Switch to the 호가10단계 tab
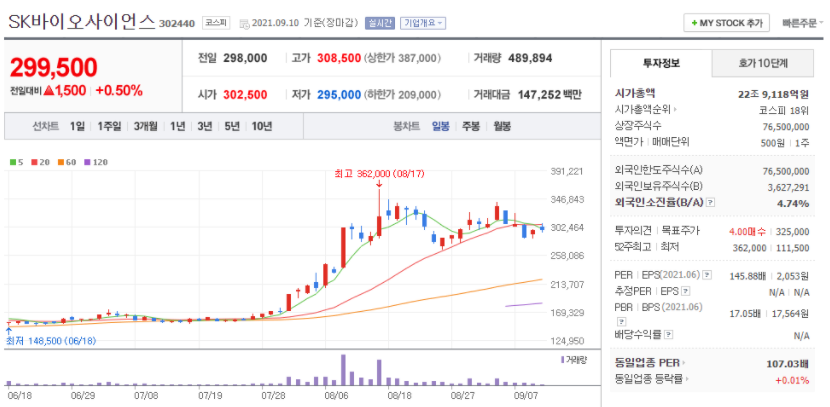The width and height of the screenshot is (830, 407). point(763,64)
